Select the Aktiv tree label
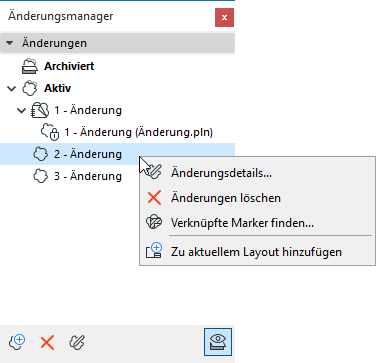The width and height of the screenshot is (376, 363). tap(57, 88)
